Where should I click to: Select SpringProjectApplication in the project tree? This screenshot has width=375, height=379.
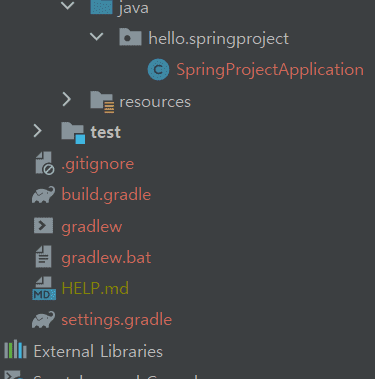[x=270, y=70]
